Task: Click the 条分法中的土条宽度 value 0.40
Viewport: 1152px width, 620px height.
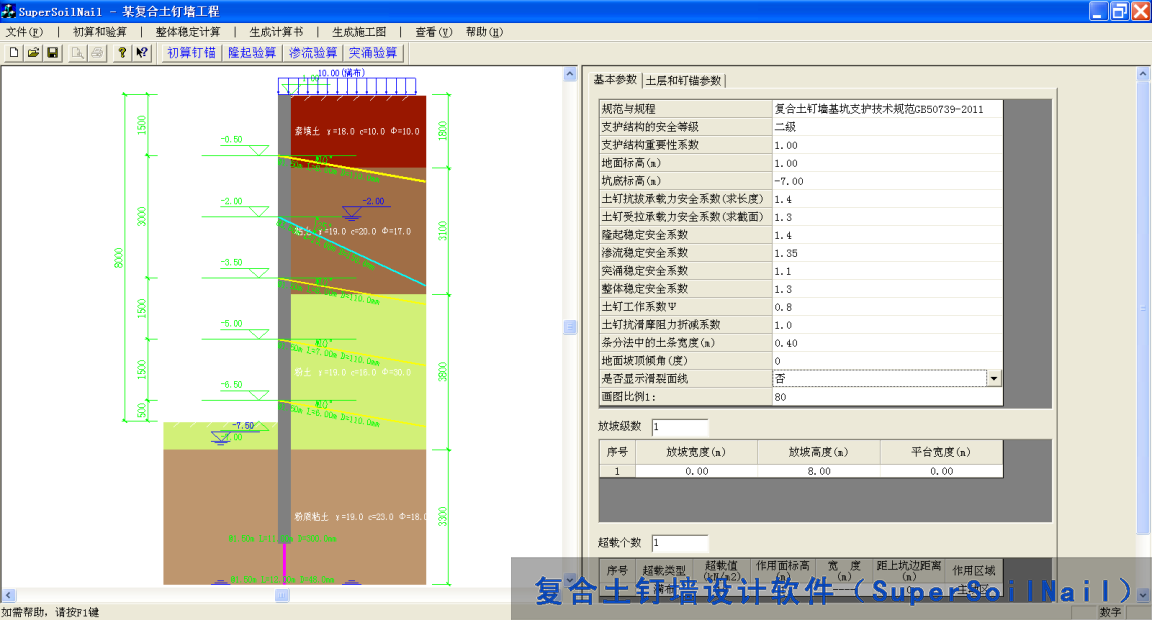Action: pos(887,343)
